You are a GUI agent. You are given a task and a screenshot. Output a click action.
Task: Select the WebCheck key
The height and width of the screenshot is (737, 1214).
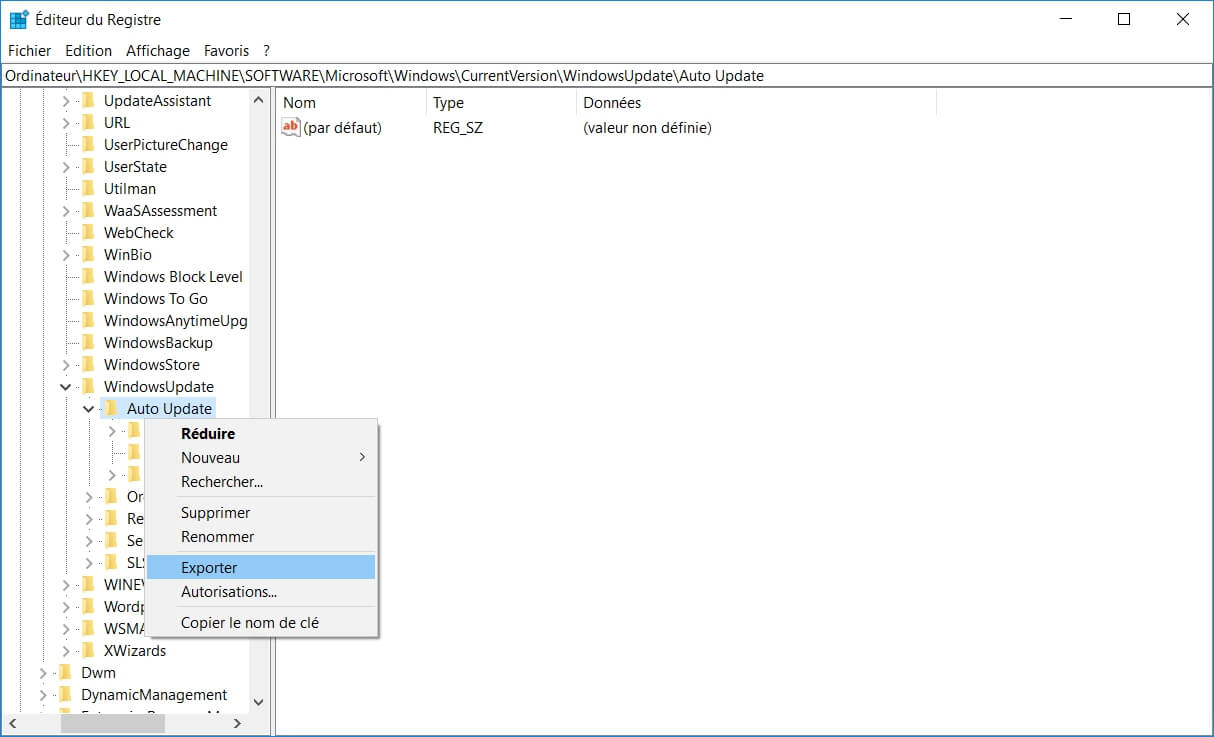coord(139,232)
